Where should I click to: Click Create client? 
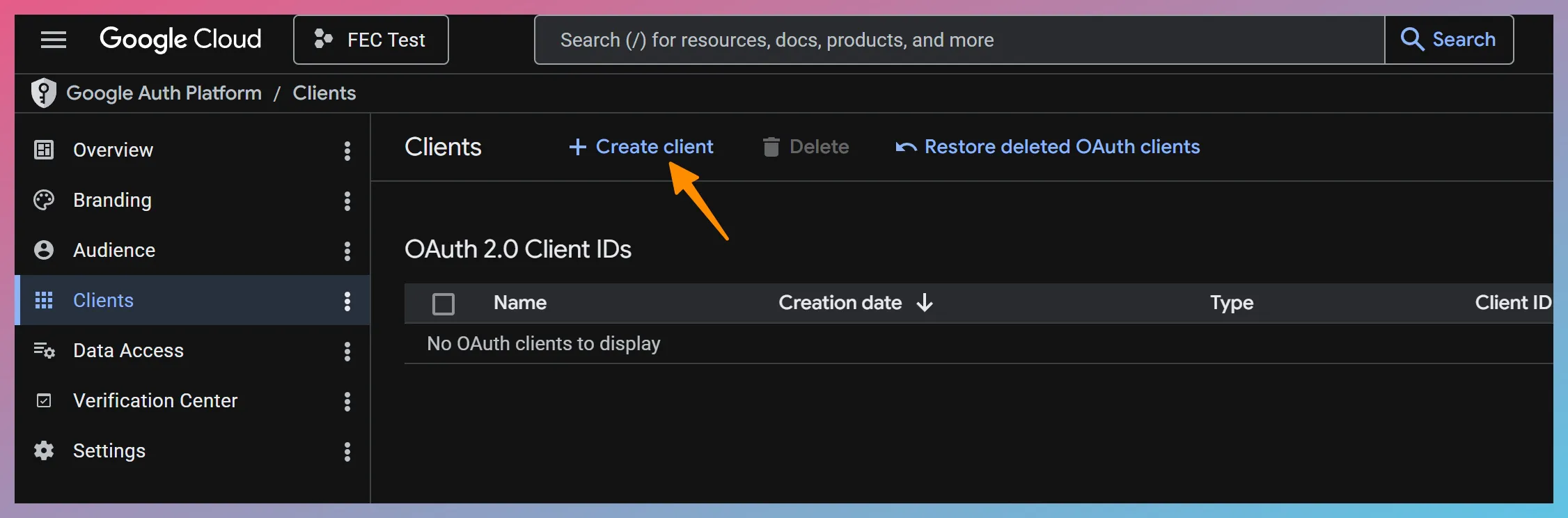pyautogui.click(x=641, y=147)
